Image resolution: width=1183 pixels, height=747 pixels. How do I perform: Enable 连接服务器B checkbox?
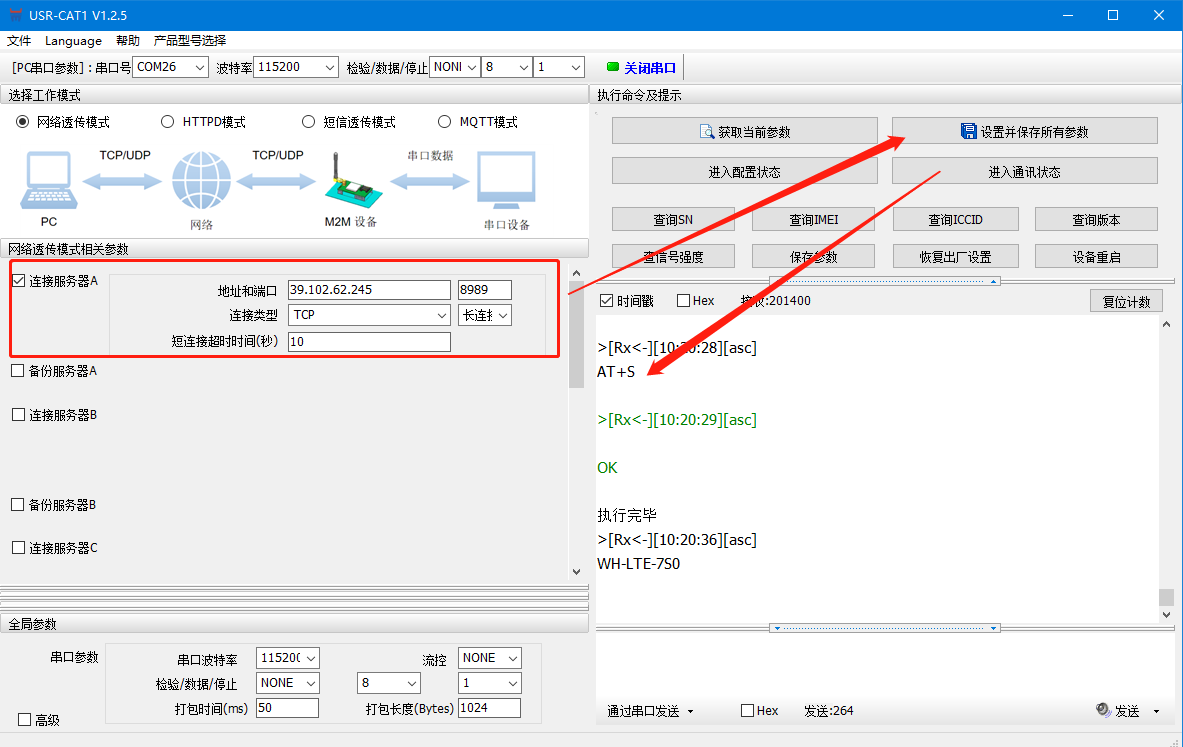tap(19, 414)
